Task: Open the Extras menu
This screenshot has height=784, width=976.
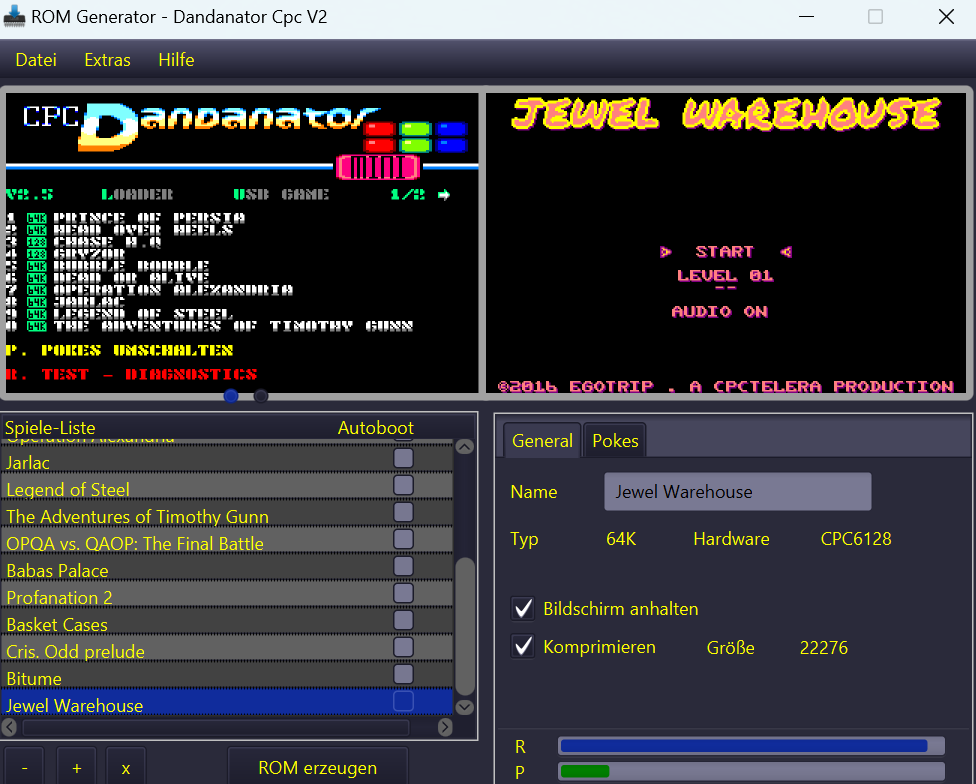Action: coord(107,60)
